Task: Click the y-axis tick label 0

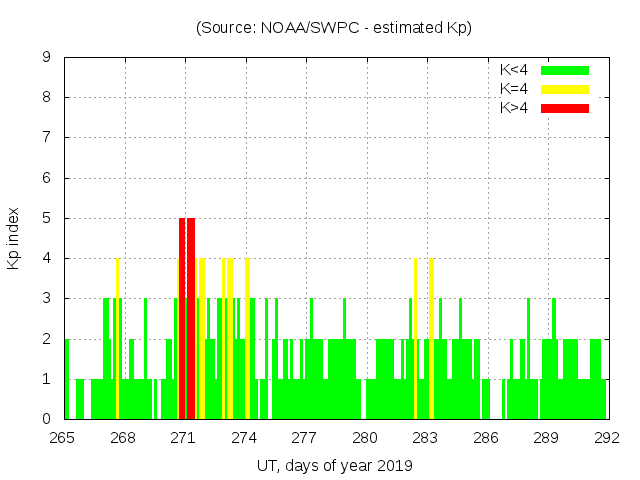Action: 47,419
